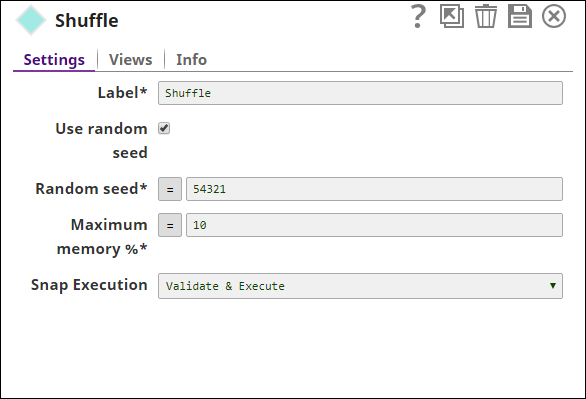Viewport: 586px width, 399px height.
Task: Click into the Label text field
Action: (x=360, y=93)
